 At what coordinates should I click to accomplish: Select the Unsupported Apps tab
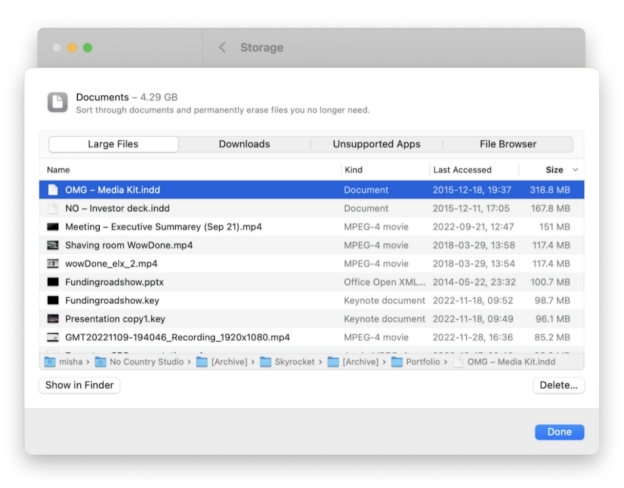tap(376, 144)
